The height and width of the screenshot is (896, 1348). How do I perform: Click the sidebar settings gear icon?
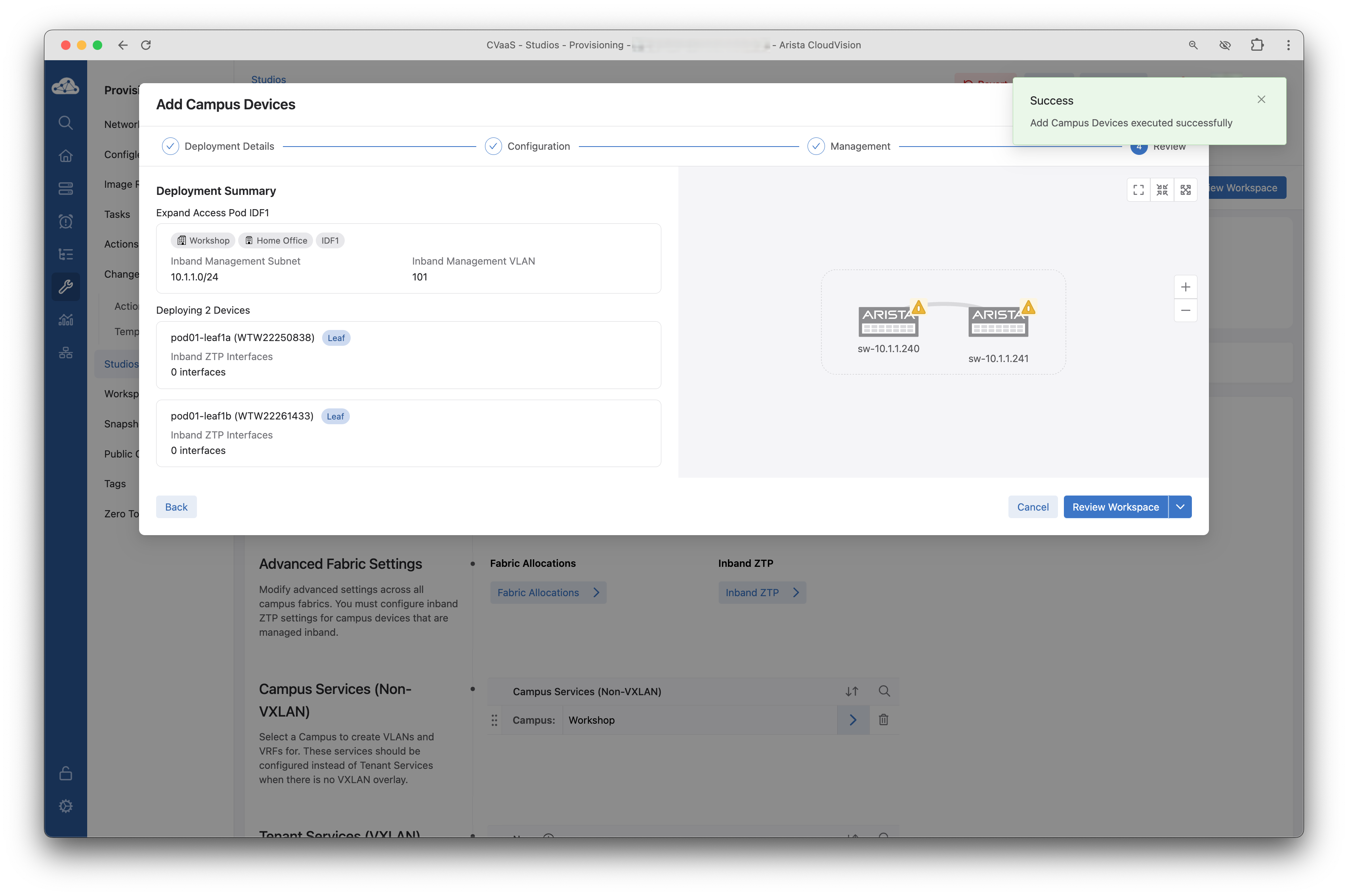point(66,806)
